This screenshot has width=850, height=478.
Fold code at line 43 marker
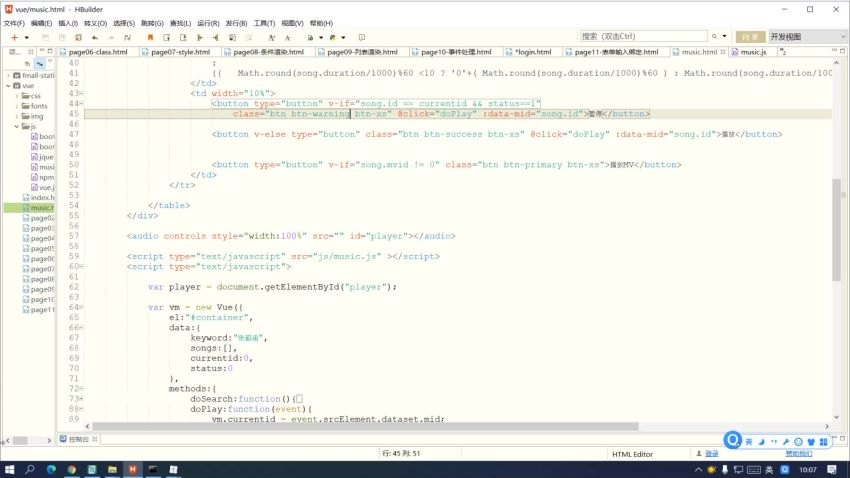tap(82, 93)
